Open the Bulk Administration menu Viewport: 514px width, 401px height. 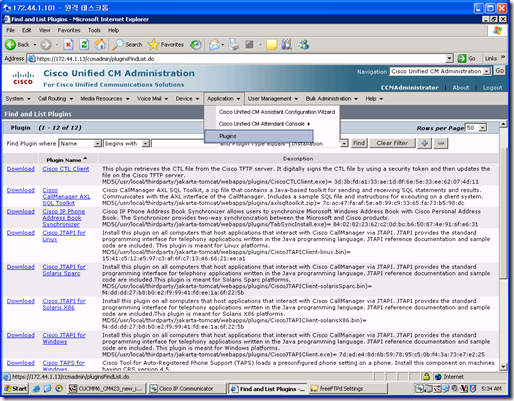pos(332,99)
